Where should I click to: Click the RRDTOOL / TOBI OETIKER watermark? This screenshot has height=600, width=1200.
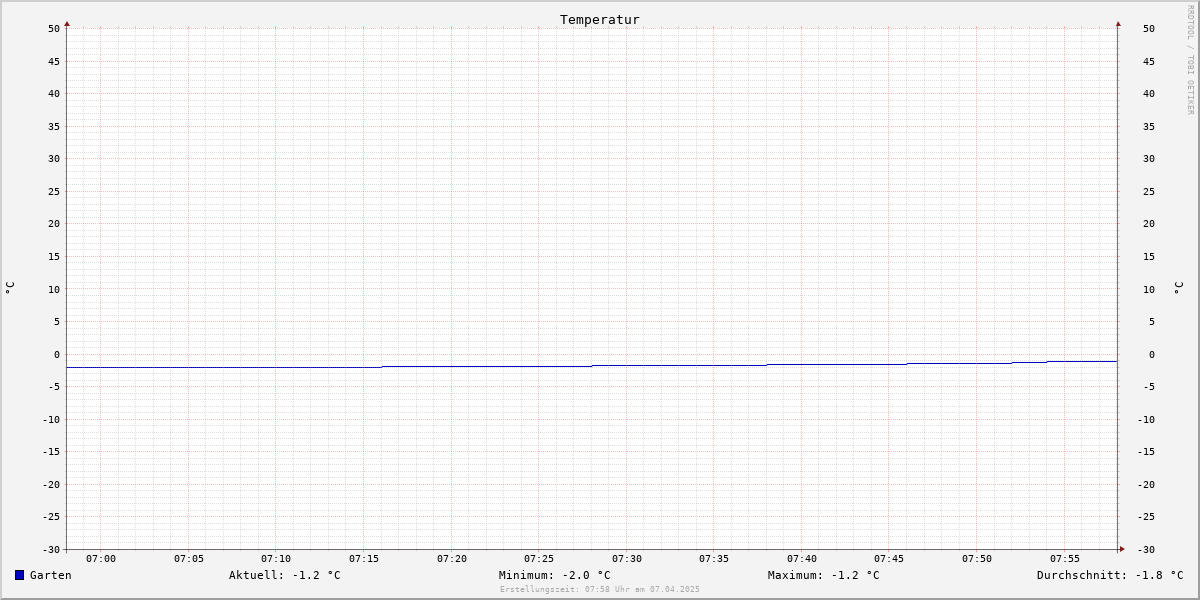point(1190,59)
